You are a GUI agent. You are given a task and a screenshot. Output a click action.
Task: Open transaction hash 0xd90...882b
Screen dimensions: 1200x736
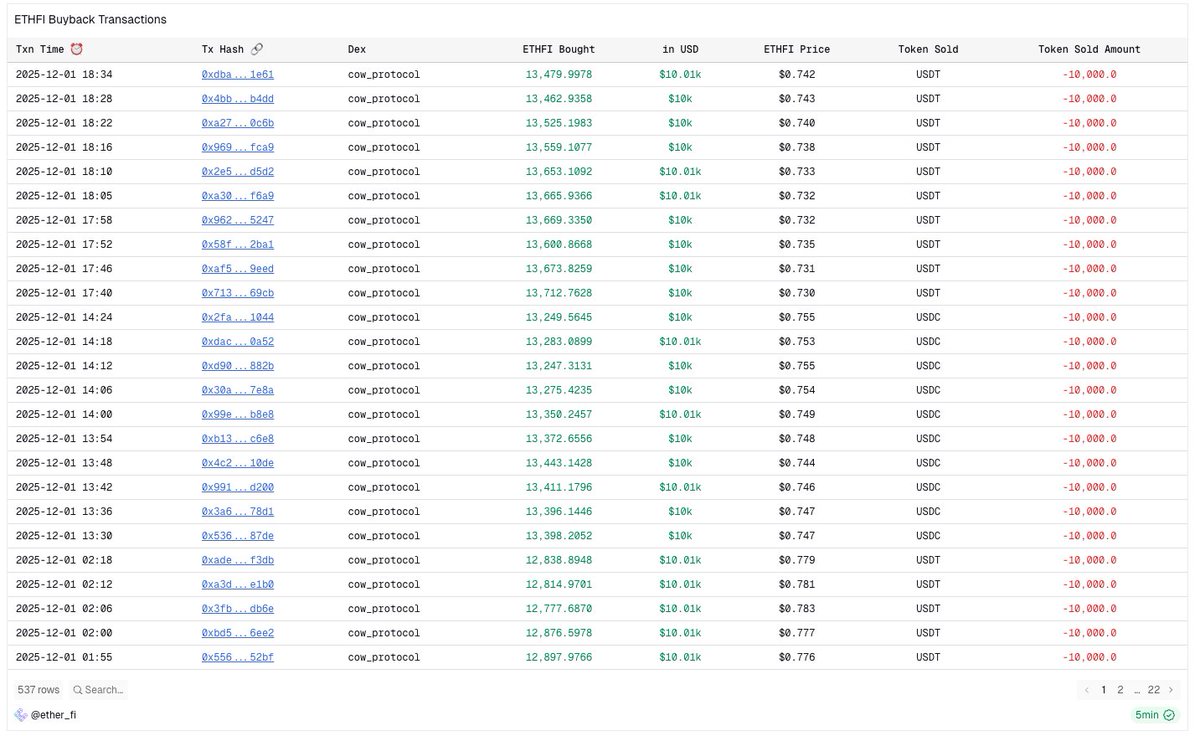[237, 365]
